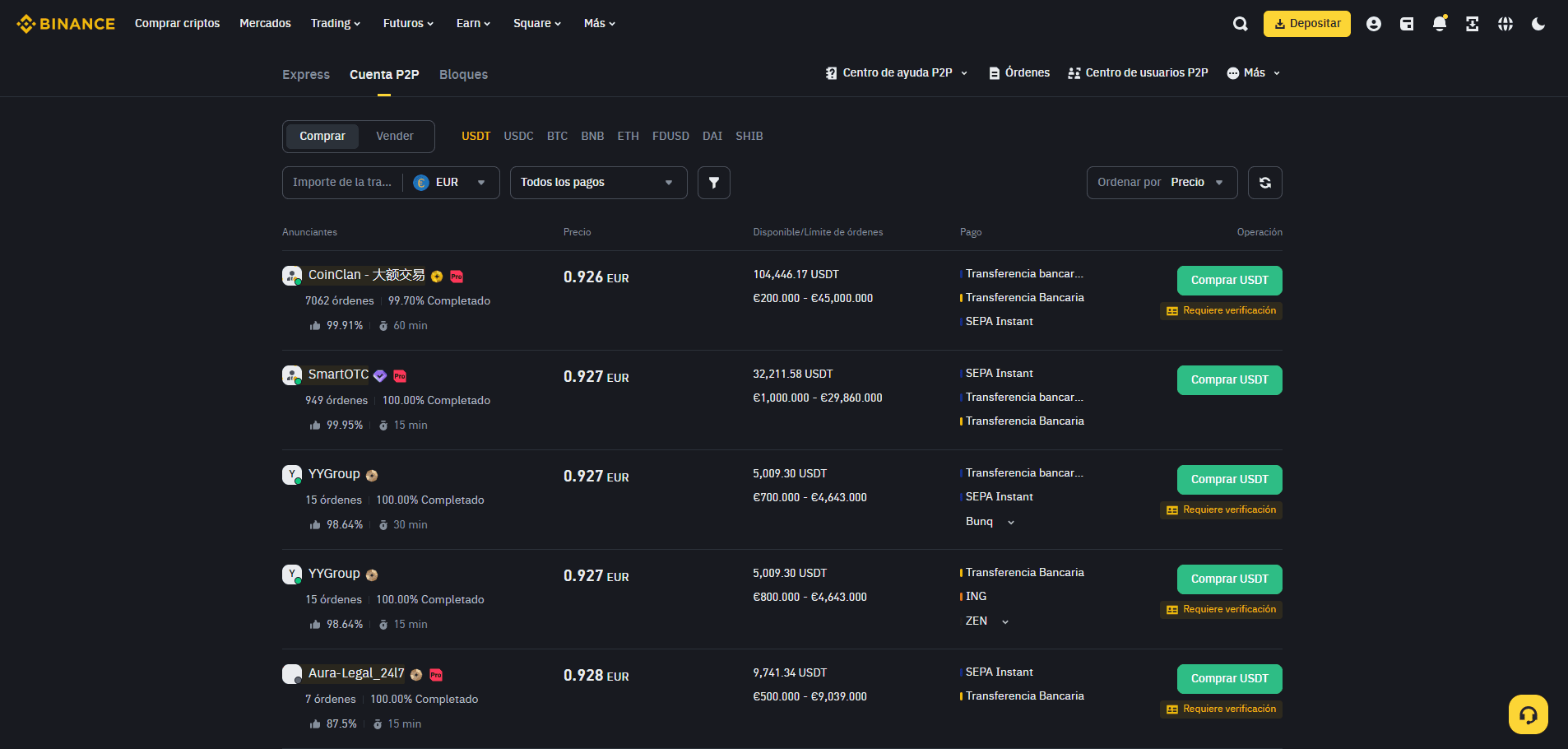Click the download app icon
1568x749 pixels.
[x=1473, y=24]
